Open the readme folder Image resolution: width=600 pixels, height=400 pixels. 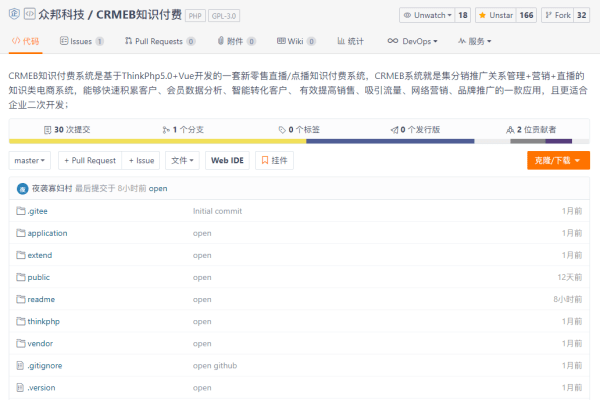(x=41, y=299)
